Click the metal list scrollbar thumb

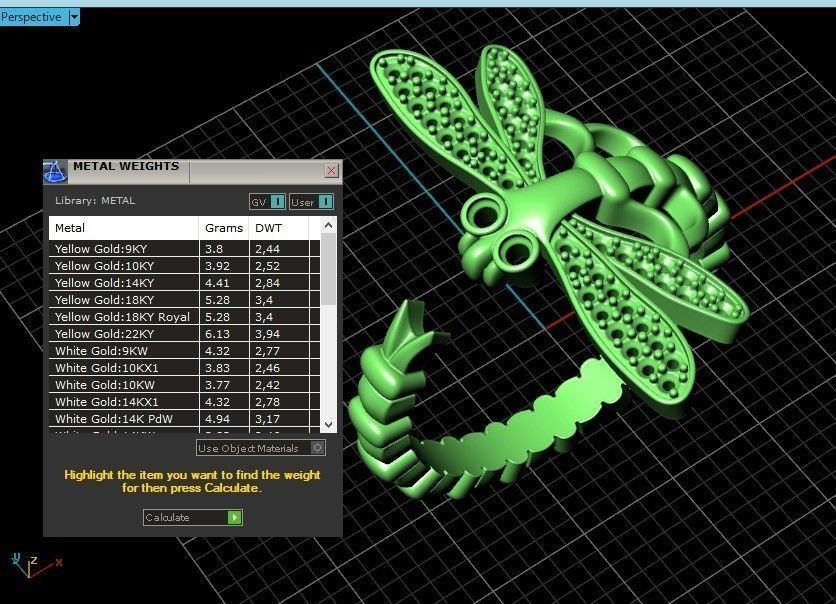(x=328, y=269)
